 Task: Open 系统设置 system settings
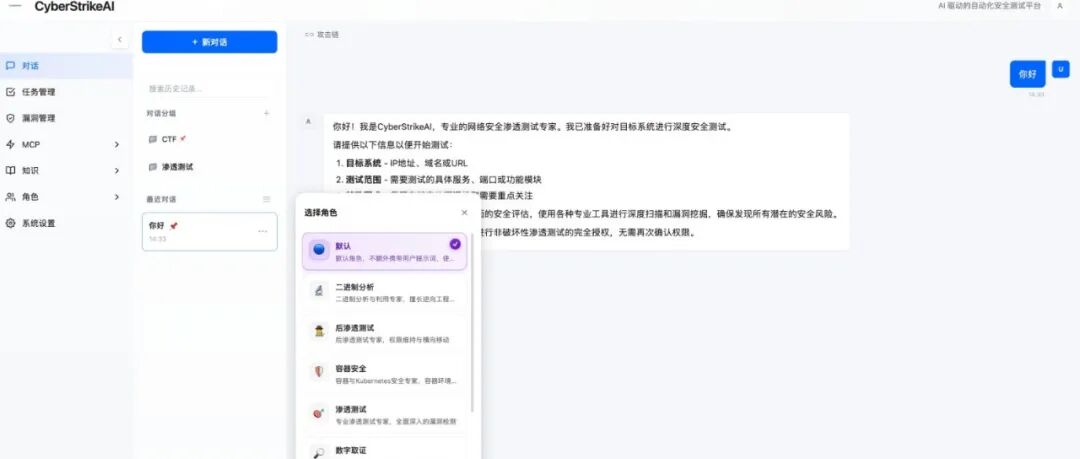(66, 223)
